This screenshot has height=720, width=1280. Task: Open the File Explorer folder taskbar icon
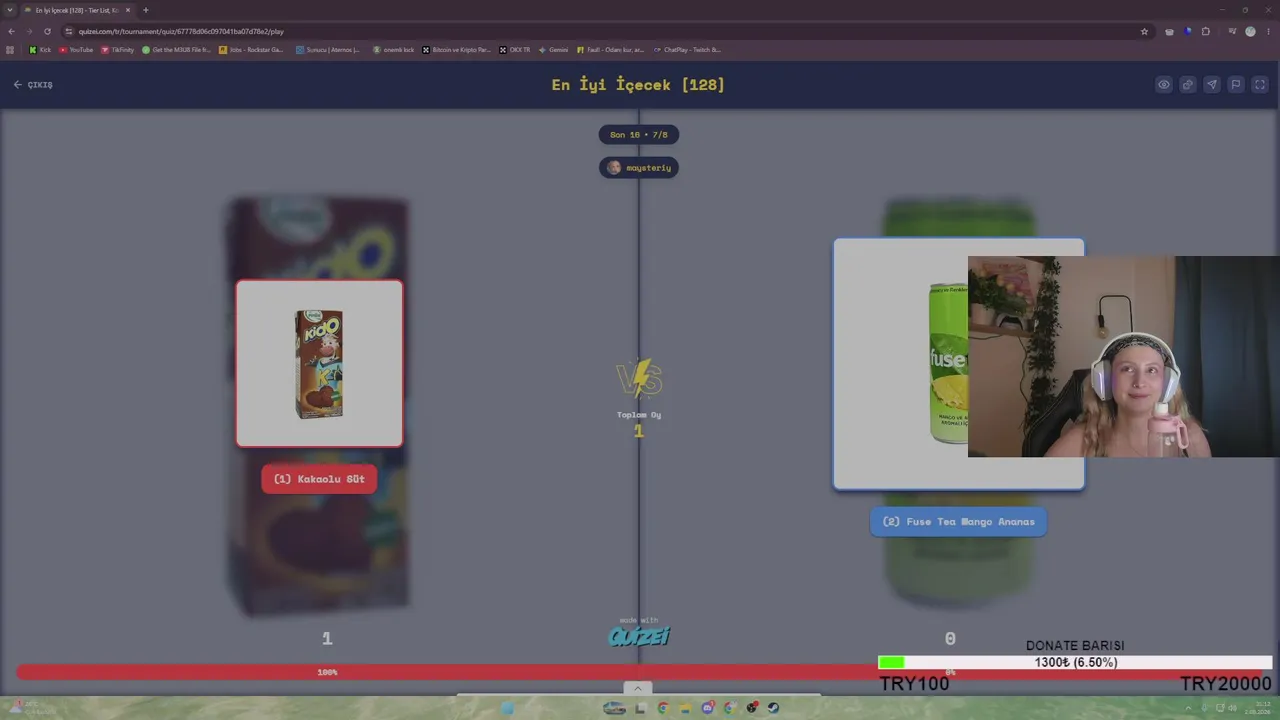tap(685, 708)
